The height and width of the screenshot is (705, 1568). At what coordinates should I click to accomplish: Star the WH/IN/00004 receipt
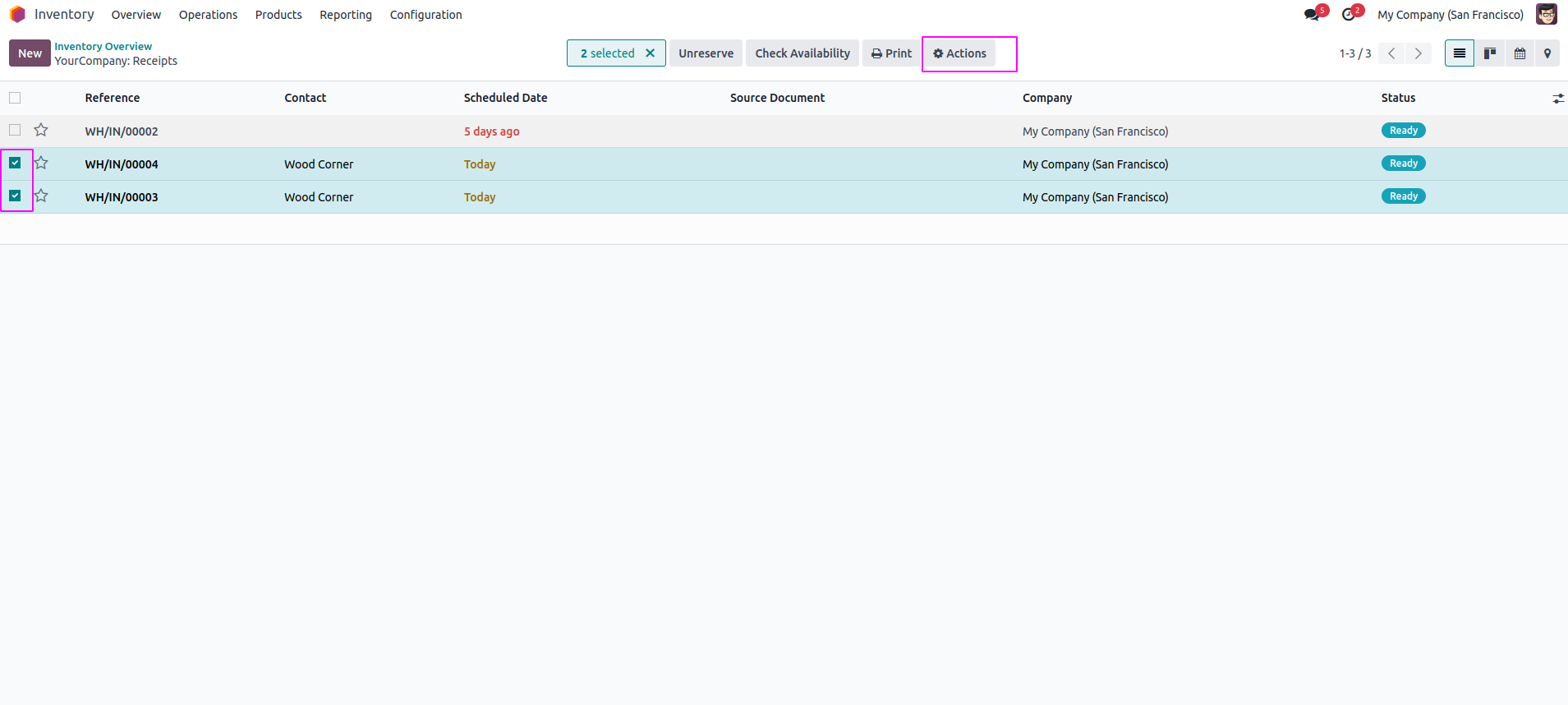click(41, 163)
